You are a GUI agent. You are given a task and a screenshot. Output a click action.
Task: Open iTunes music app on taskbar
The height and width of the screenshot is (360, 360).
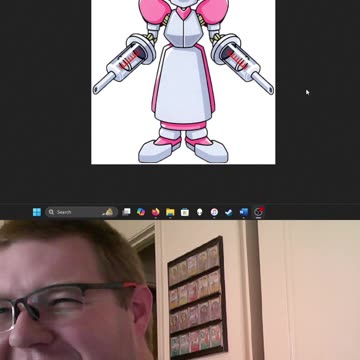(x=214, y=212)
